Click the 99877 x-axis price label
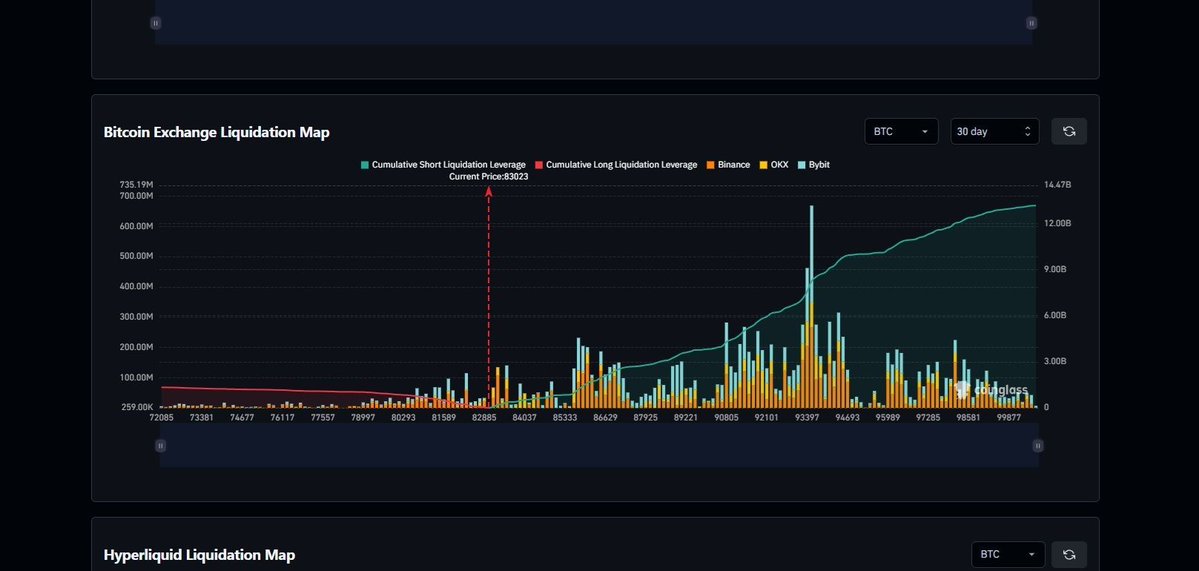The width and height of the screenshot is (1199, 571). (x=1009, y=417)
